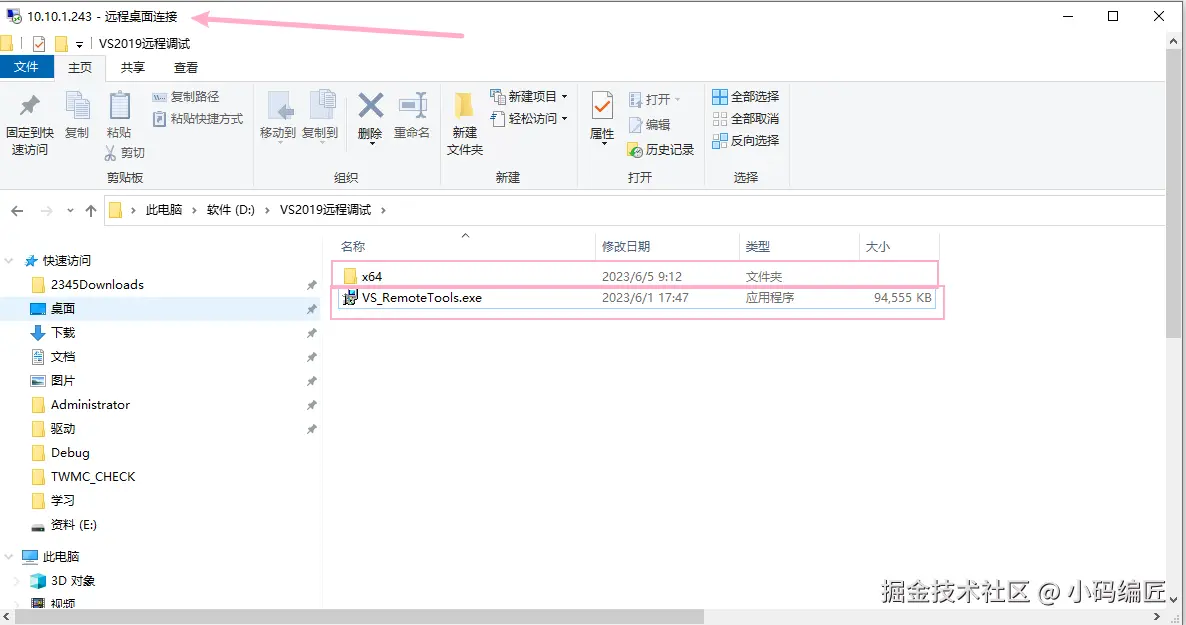Click the Pin to Quick Access icon

29,106
